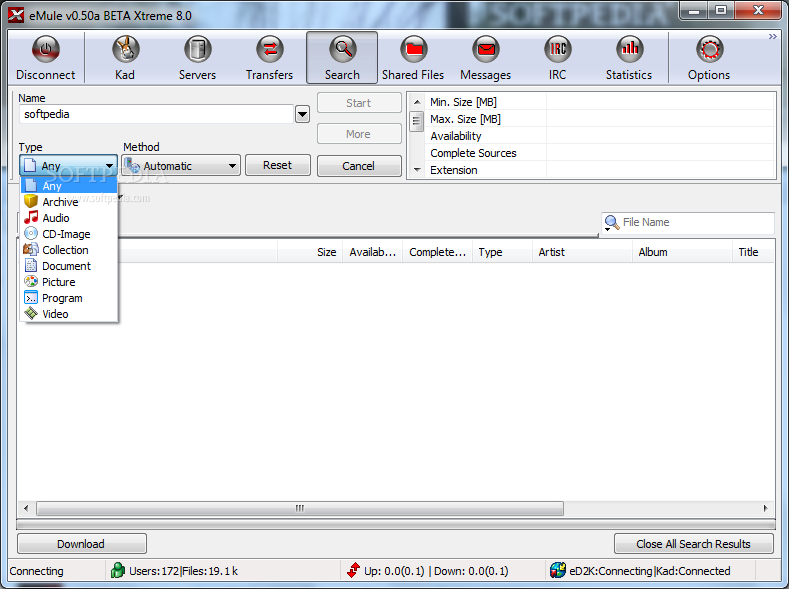Viewport: 789px width, 589px height.
Task: Choose Document file type
Action: pos(69,266)
